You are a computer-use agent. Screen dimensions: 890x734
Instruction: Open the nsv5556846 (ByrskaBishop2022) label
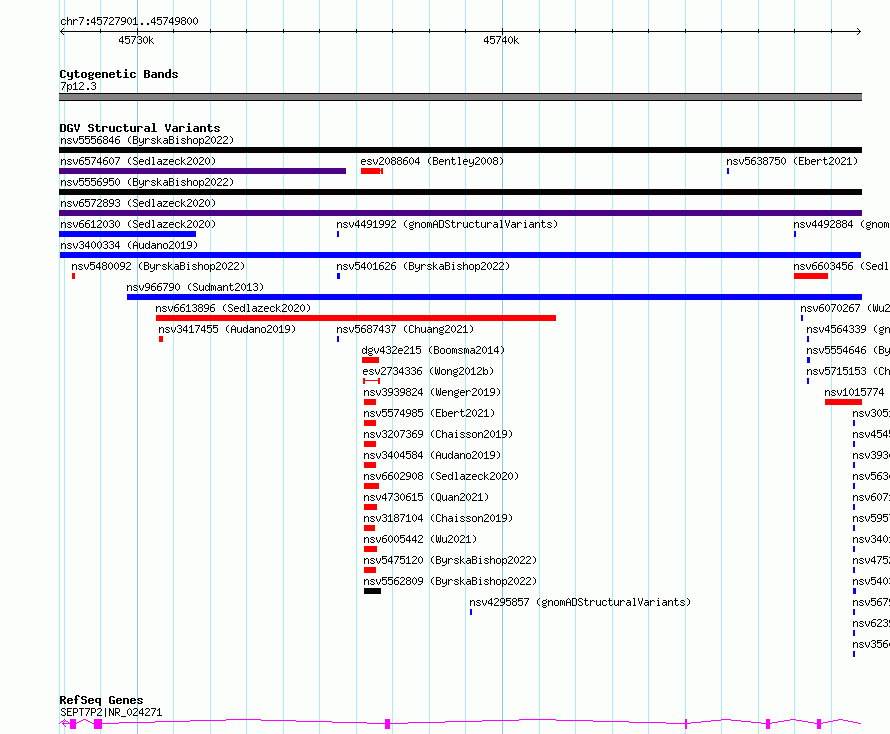click(x=147, y=140)
